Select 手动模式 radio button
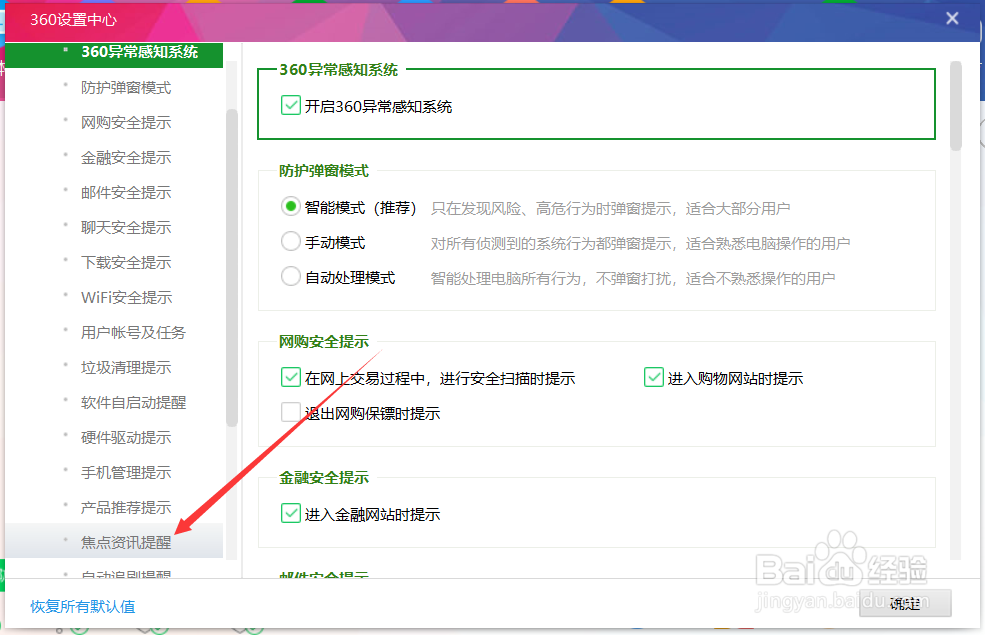This screenshot has height=635, width=985. click(290, 241)
